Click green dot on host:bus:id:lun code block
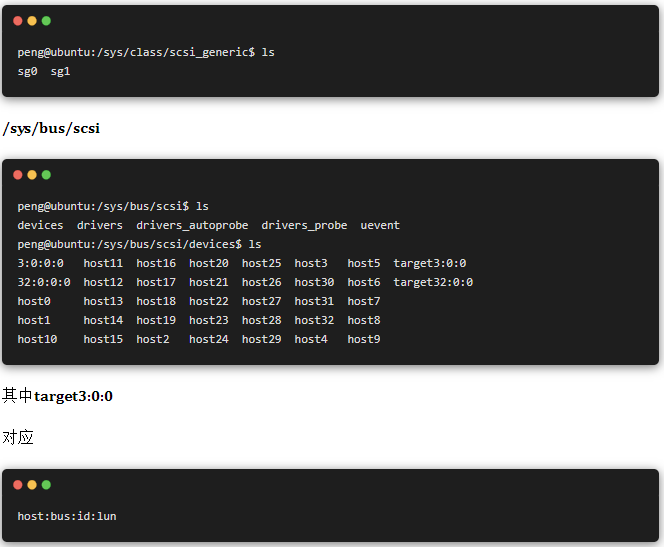Image resolution: width=664 pixels, height=547 pixels. (x=46, y=484)
